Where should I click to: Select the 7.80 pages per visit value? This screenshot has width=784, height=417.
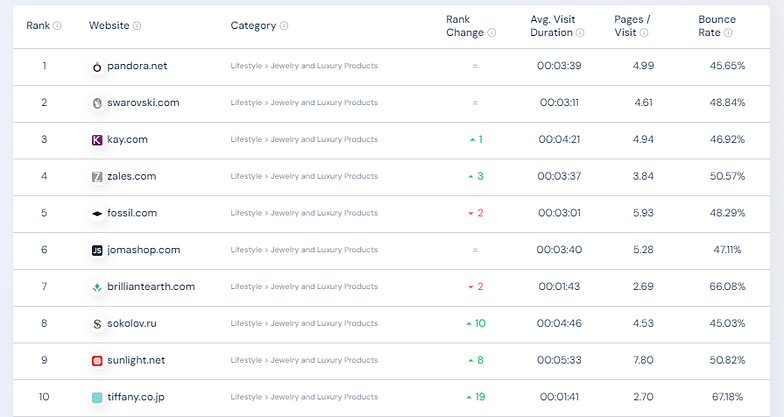point(643,360)
